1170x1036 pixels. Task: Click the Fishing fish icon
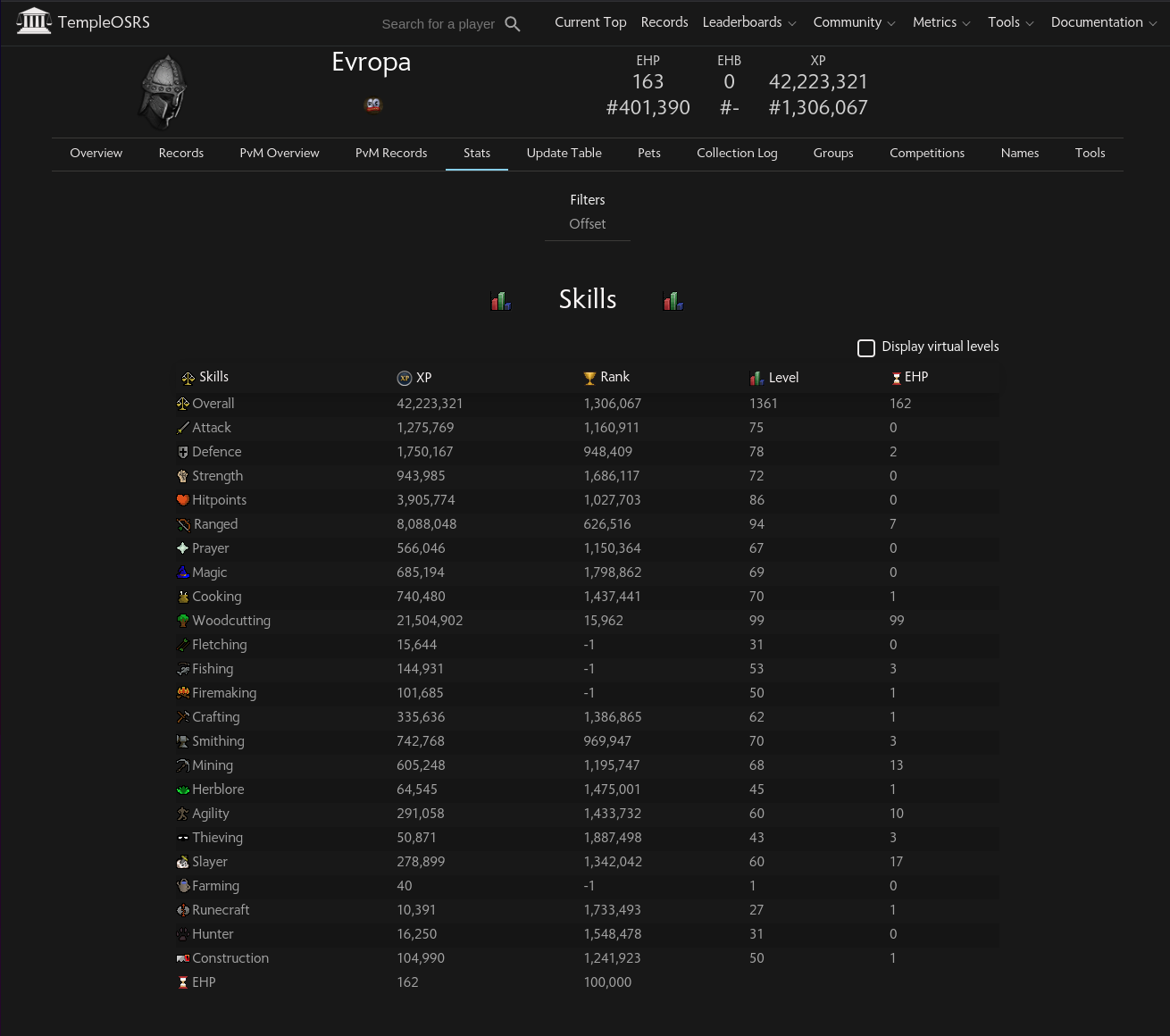[x=183, y=669]
